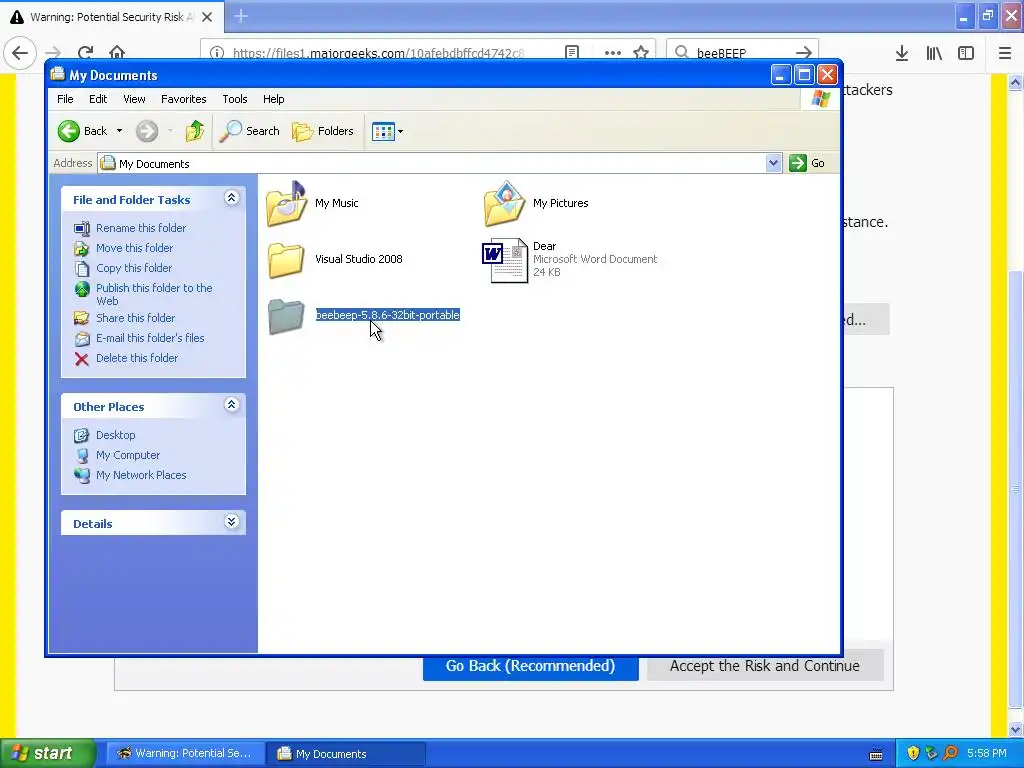Open Firefox hamburger menu

[x=1005, y=53]
